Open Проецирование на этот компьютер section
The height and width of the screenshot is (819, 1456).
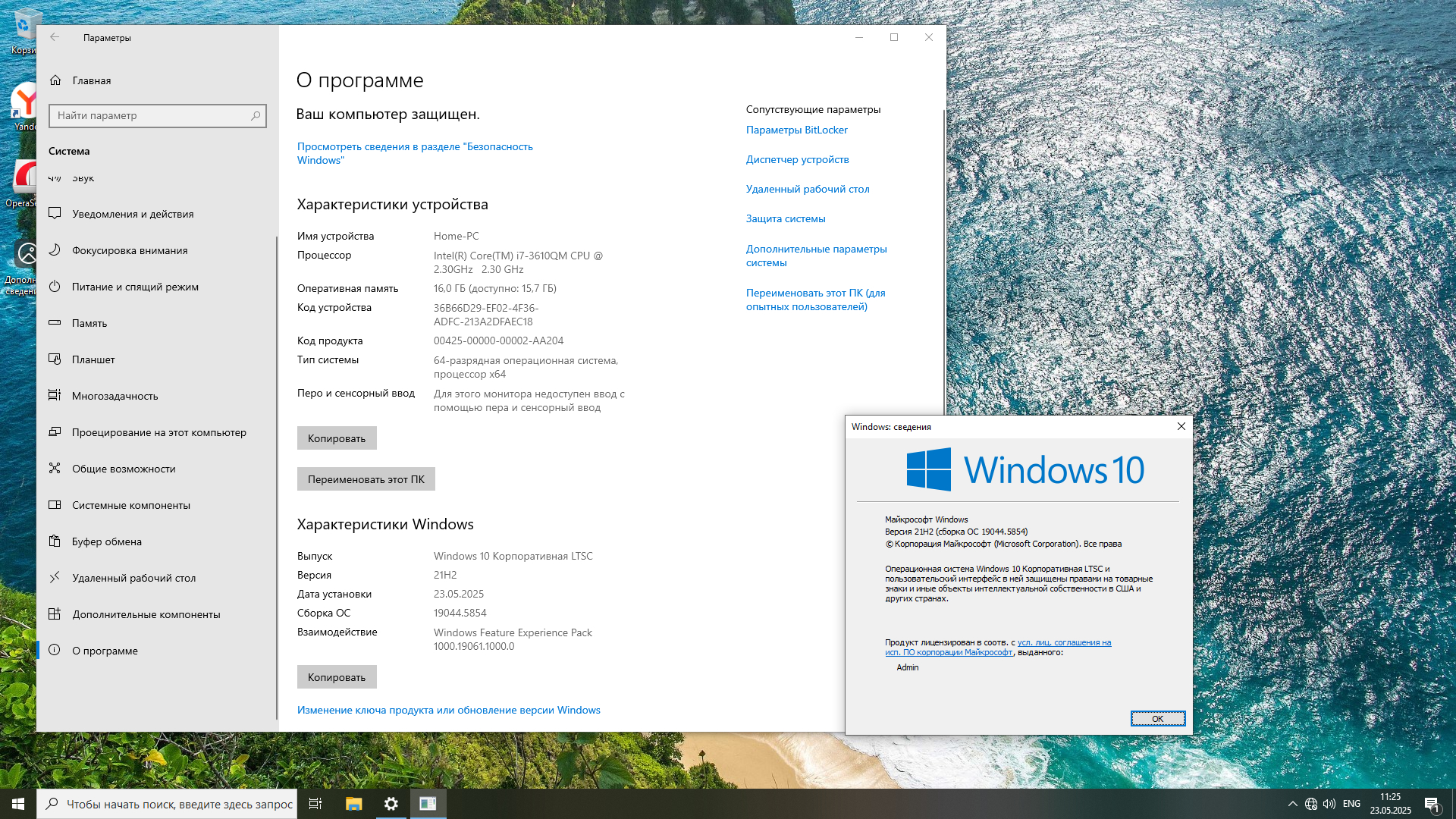(x=158, y=432)
